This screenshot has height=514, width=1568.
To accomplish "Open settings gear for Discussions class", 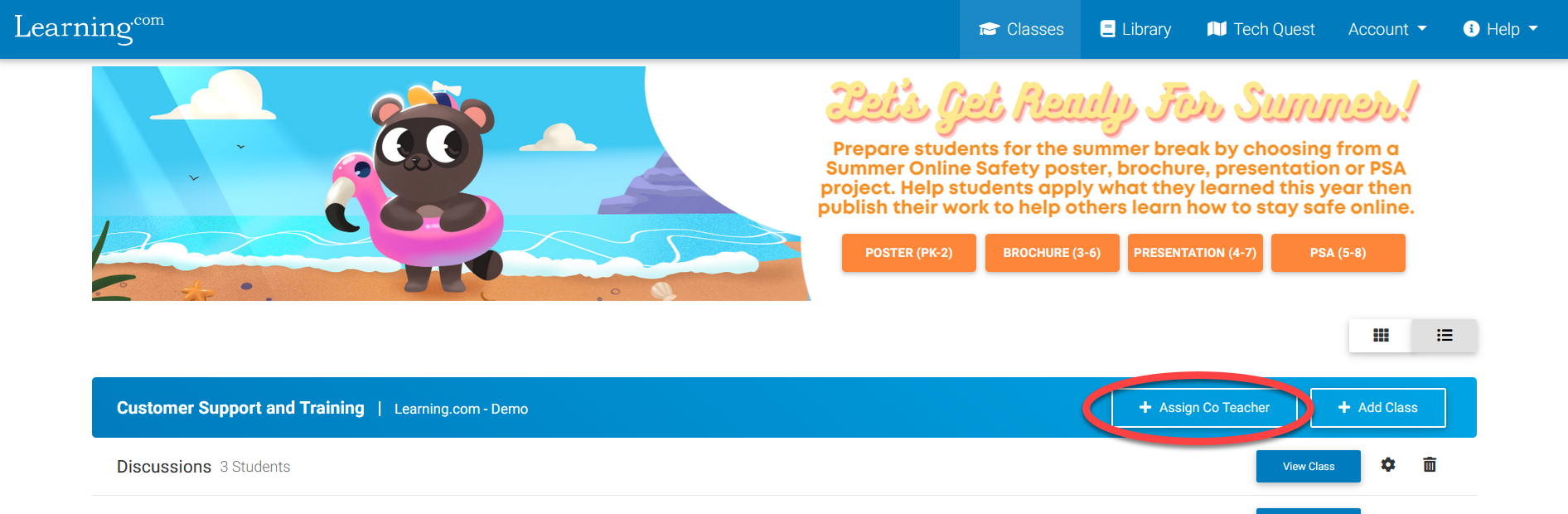I will tap(1388, 465).
